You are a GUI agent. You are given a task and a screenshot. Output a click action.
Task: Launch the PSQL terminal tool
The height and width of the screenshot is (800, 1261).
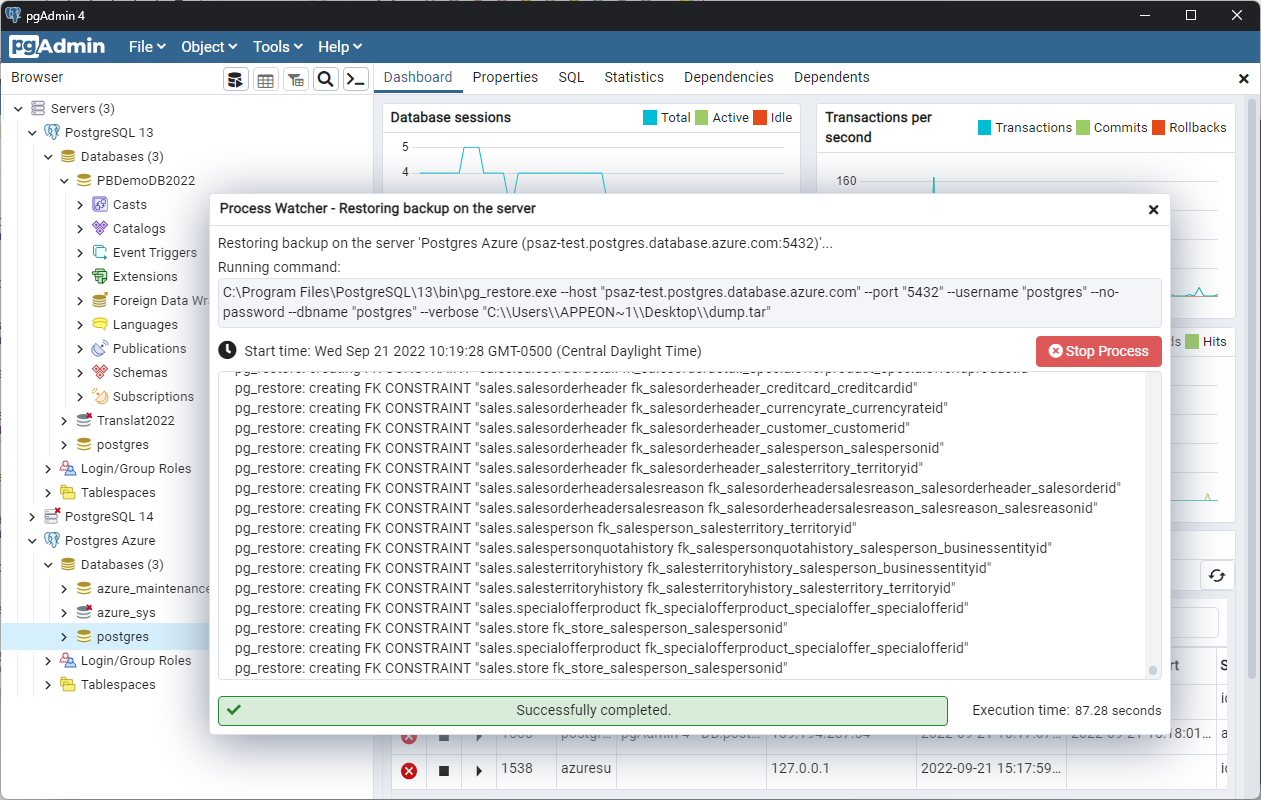point(356,78)
